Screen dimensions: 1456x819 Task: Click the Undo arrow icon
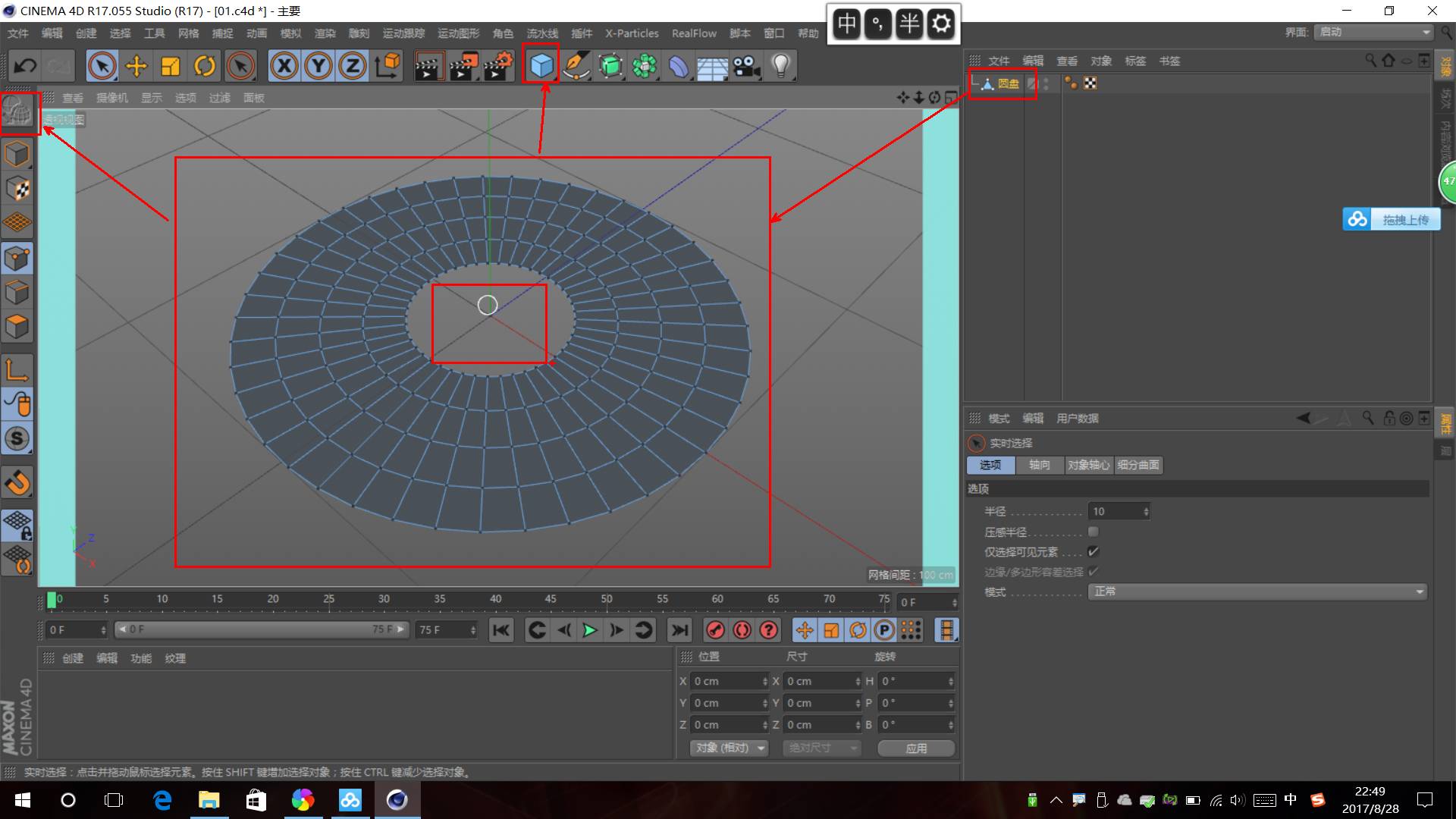tap(25, 66)
